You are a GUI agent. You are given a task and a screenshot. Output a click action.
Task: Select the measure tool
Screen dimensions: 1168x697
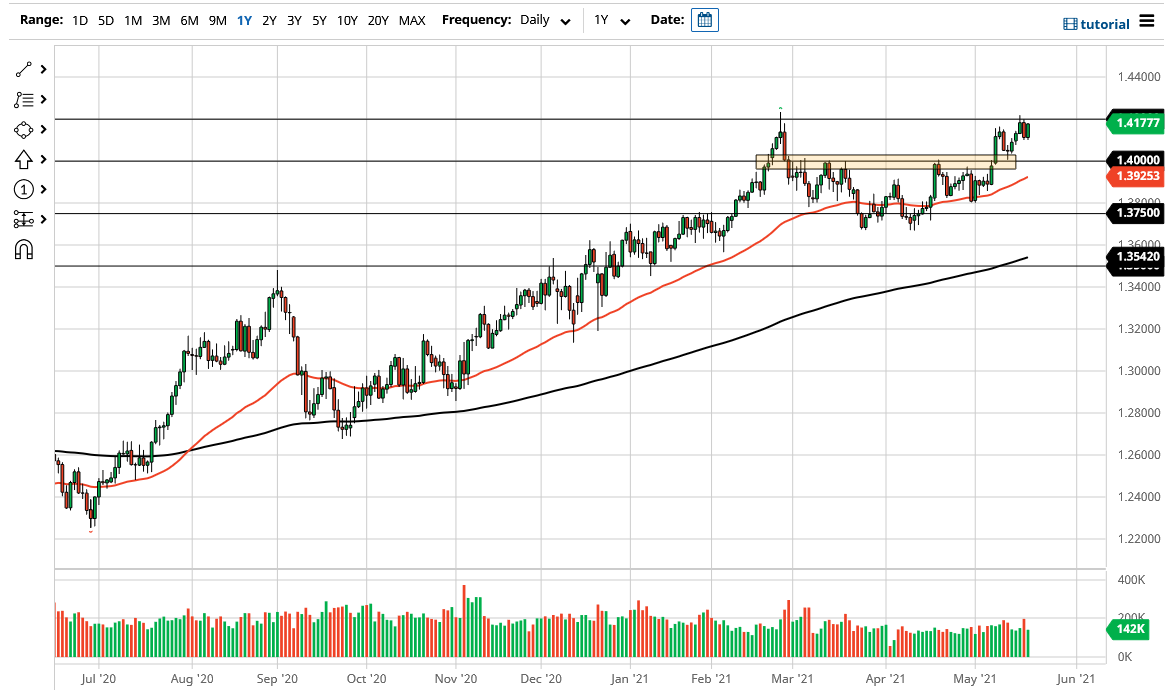pyautogui.click(x=22, y=219)
